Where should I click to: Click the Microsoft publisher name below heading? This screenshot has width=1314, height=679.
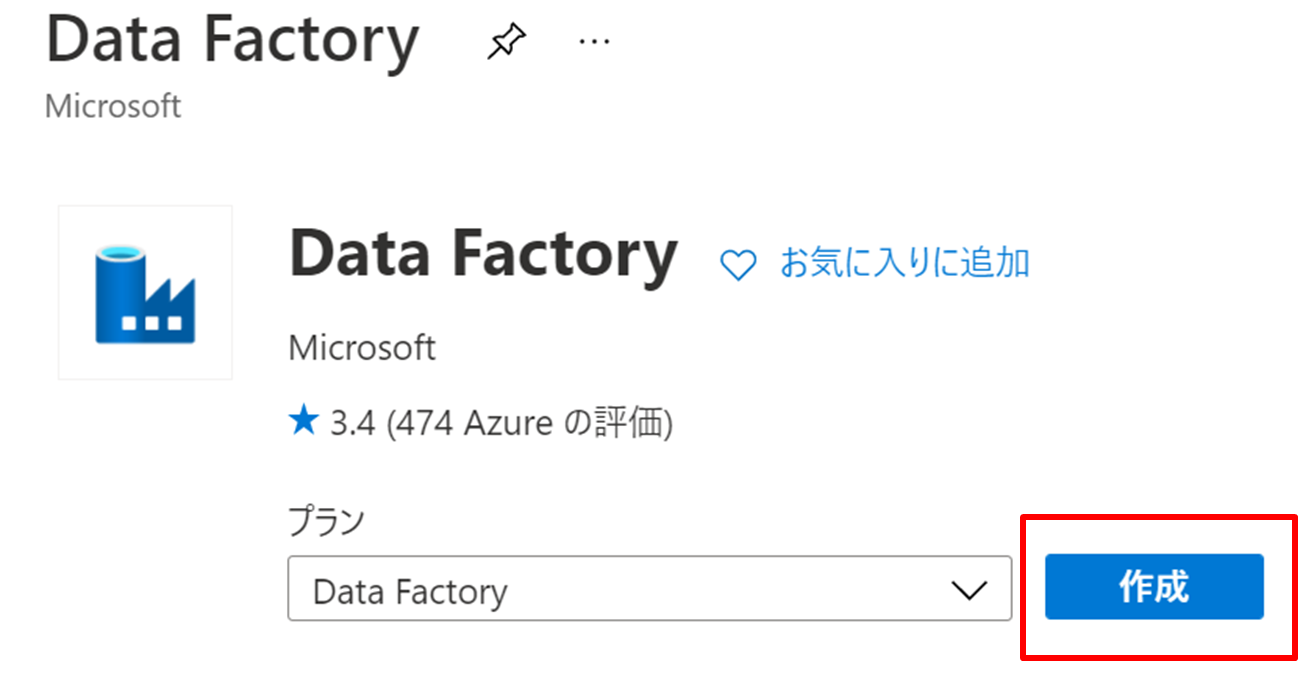pos(362,348)
